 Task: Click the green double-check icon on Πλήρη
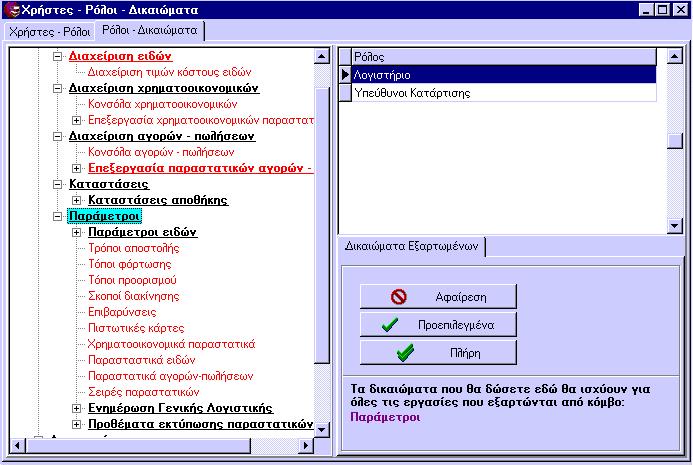(405, 353)
